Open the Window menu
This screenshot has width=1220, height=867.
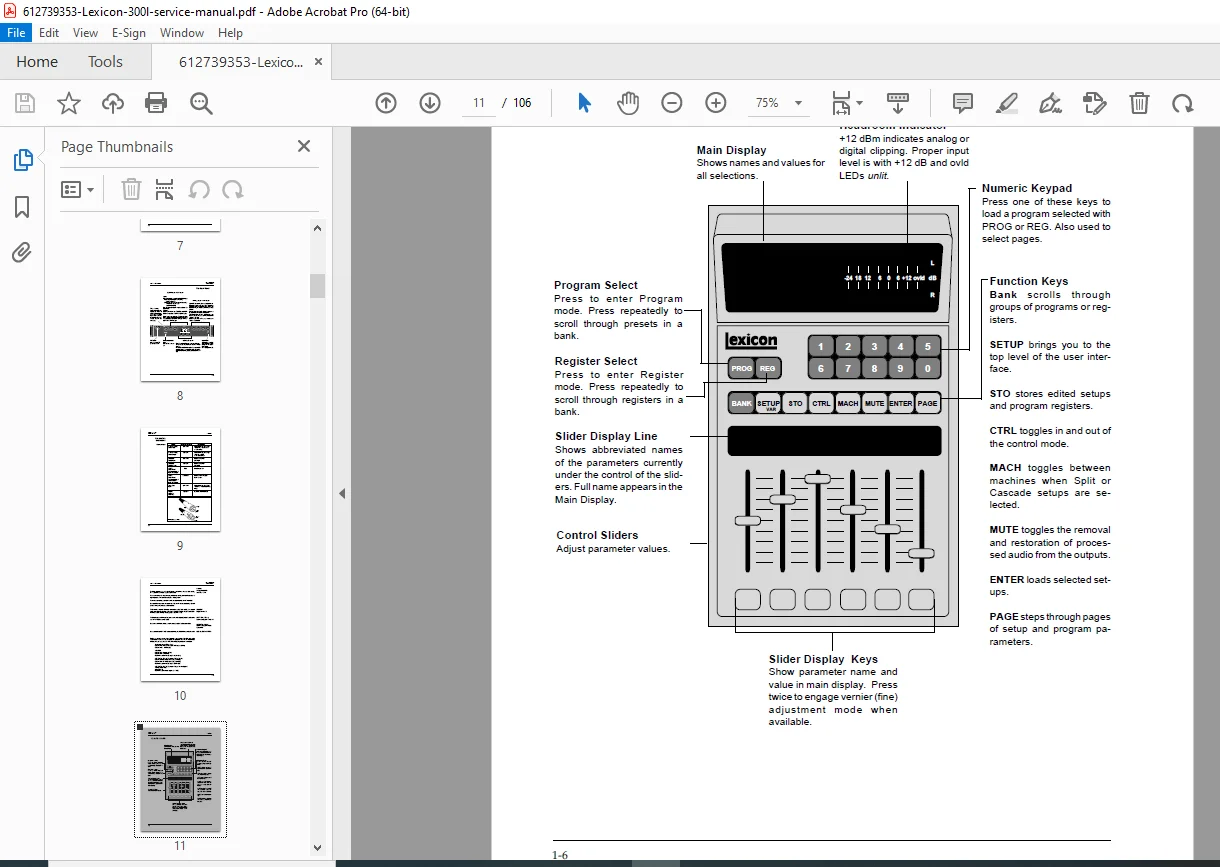point(182,32)
